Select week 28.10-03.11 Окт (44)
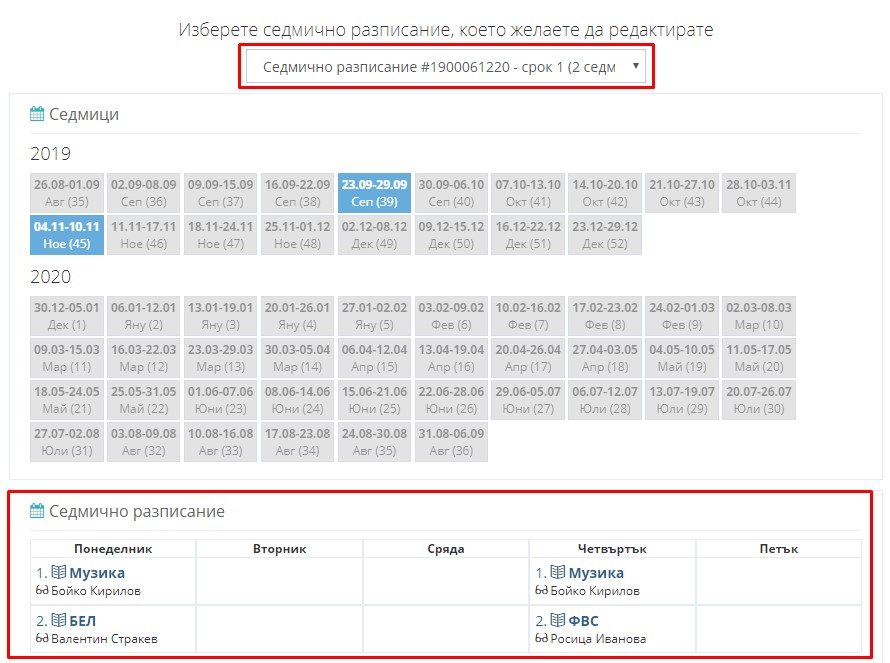 [x=759, y=193]
